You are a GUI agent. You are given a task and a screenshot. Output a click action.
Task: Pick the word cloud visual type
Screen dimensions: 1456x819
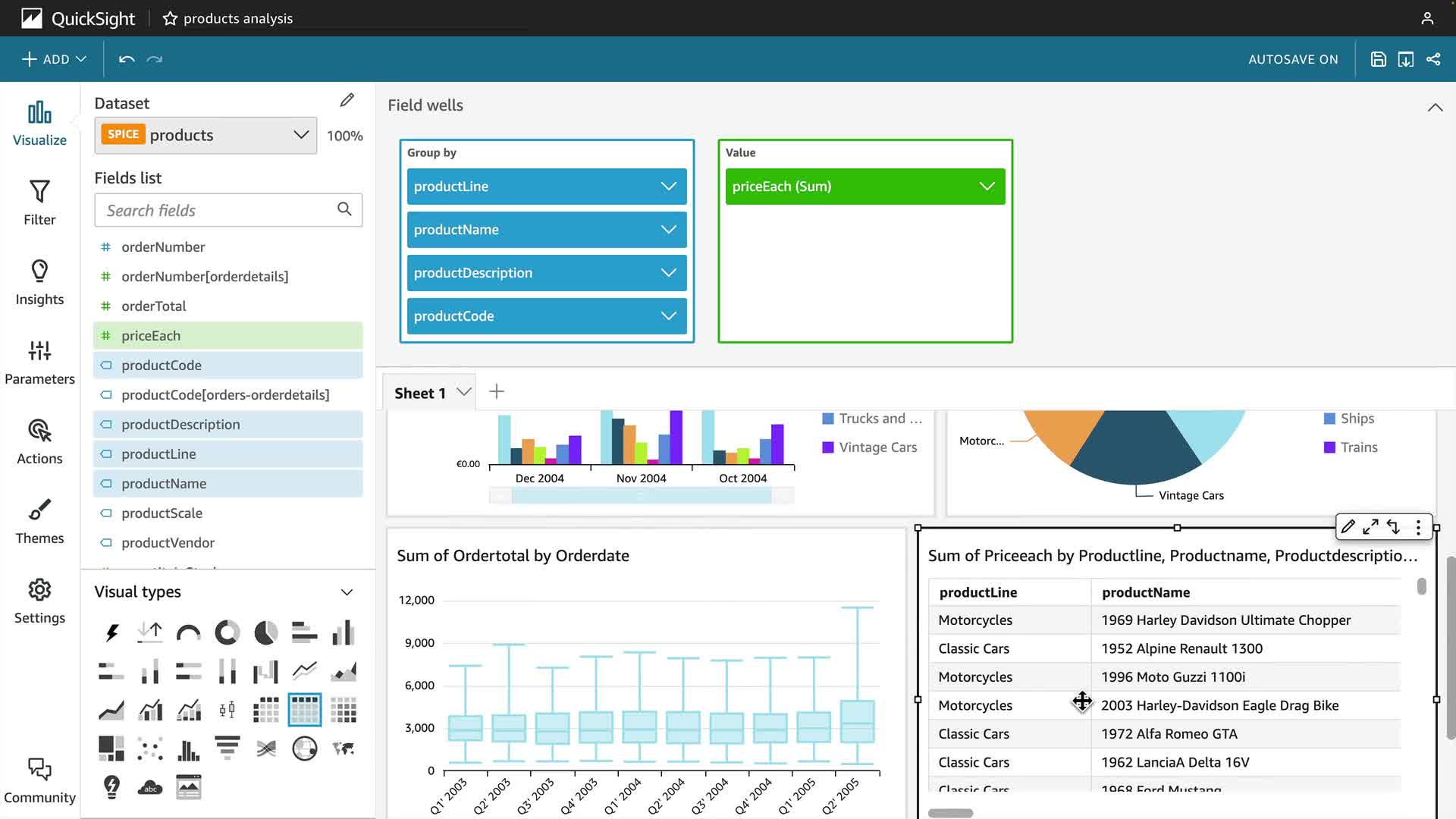tap(150, 787)
